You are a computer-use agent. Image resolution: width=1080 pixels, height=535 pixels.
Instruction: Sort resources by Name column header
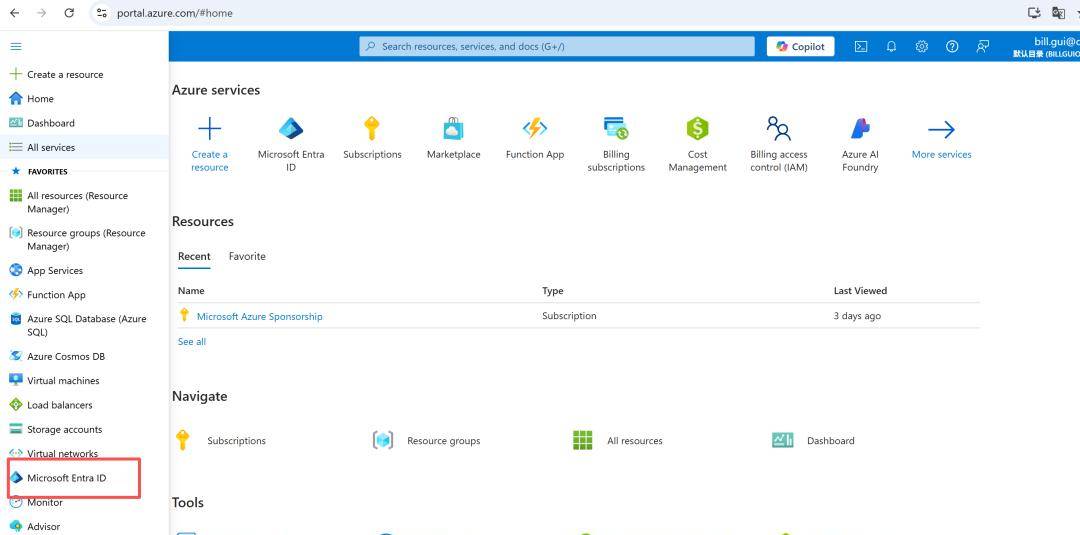[x=191, y=291]
